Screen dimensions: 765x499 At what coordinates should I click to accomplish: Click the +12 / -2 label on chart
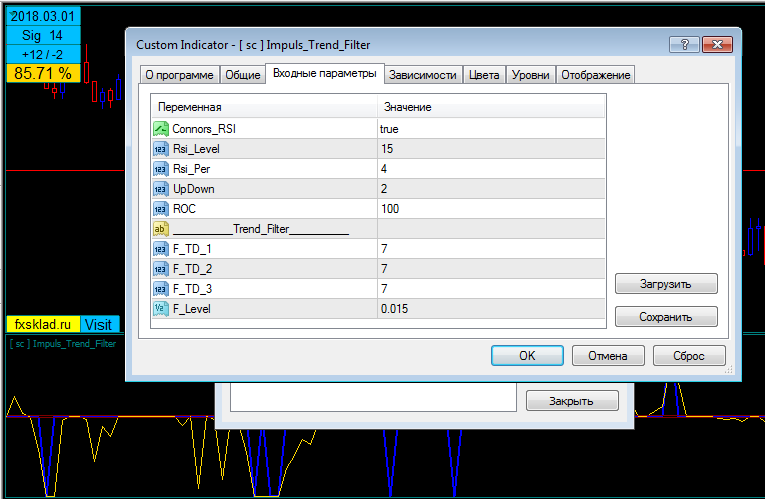[x=43, y=54]
